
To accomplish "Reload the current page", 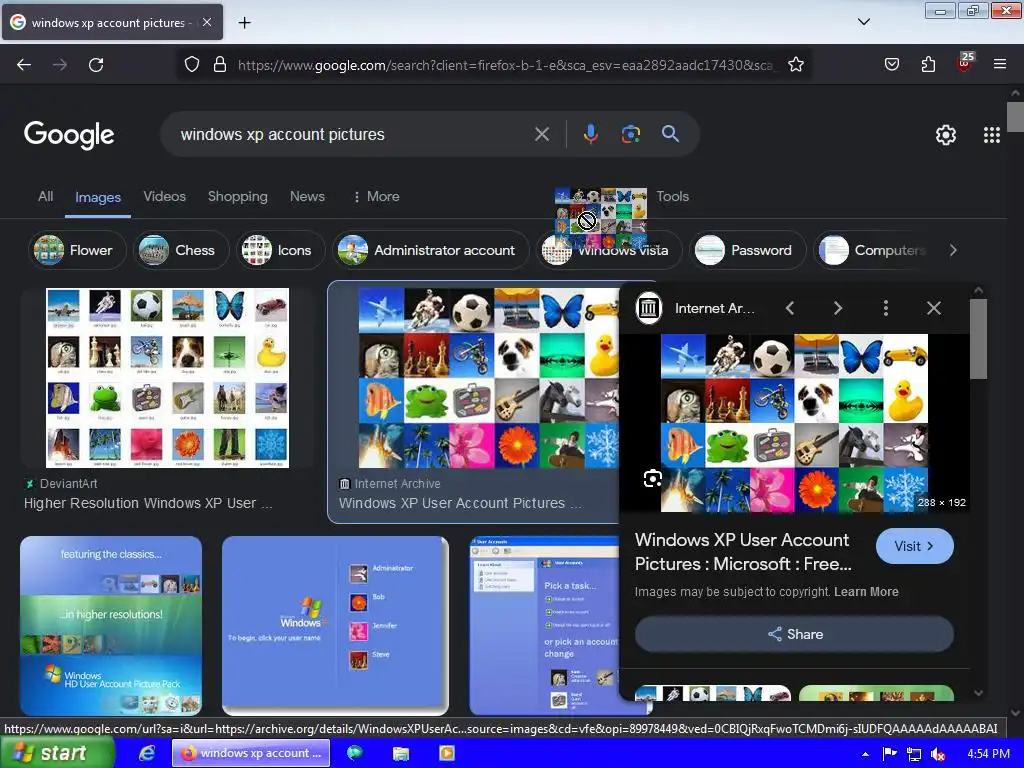I will point(96,65).
